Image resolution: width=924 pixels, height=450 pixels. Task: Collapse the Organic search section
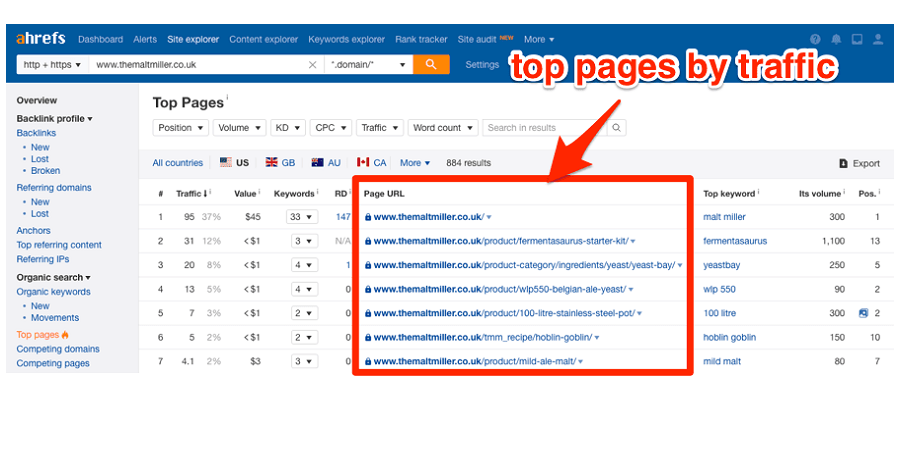(54, 277)
